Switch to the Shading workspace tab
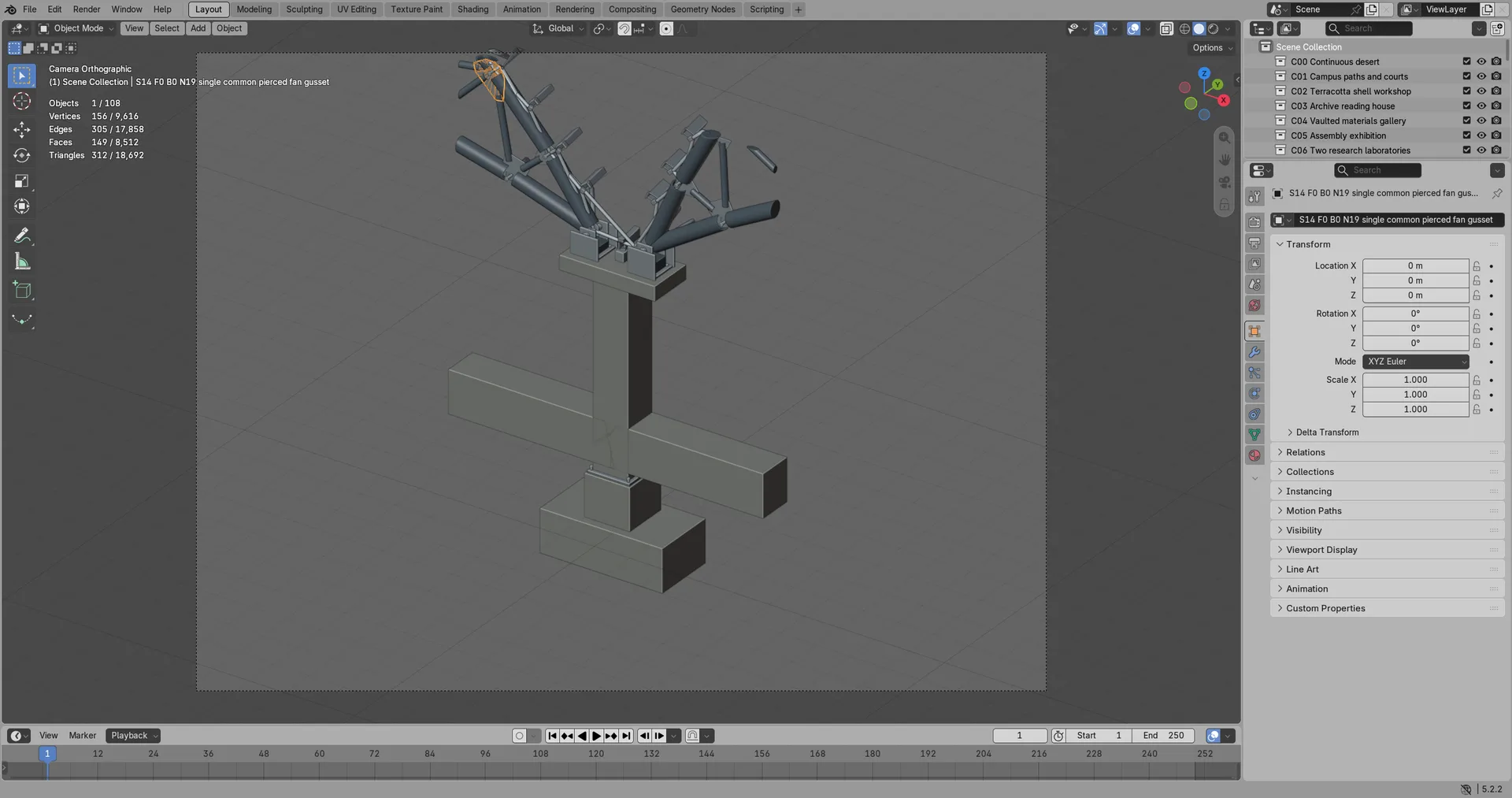This screenshot has width=1512, height=798. (472, 9)
